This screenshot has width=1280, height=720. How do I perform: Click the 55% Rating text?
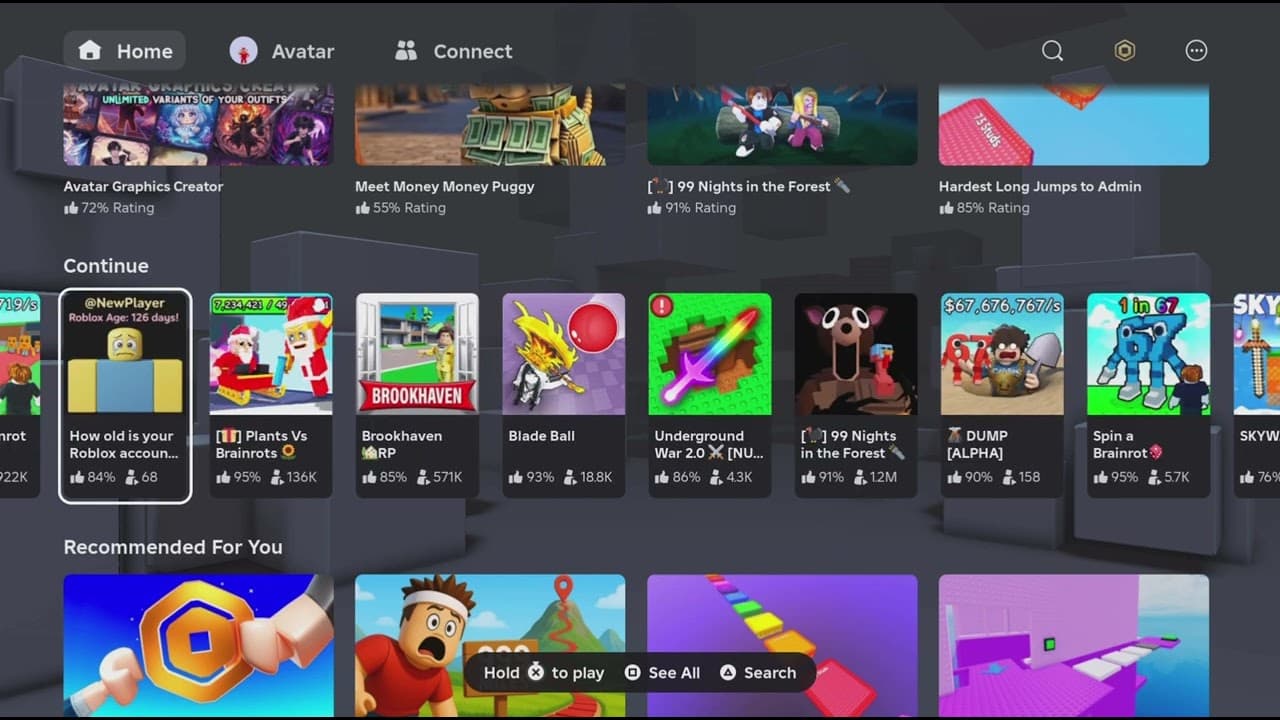(x=409, y=208)
